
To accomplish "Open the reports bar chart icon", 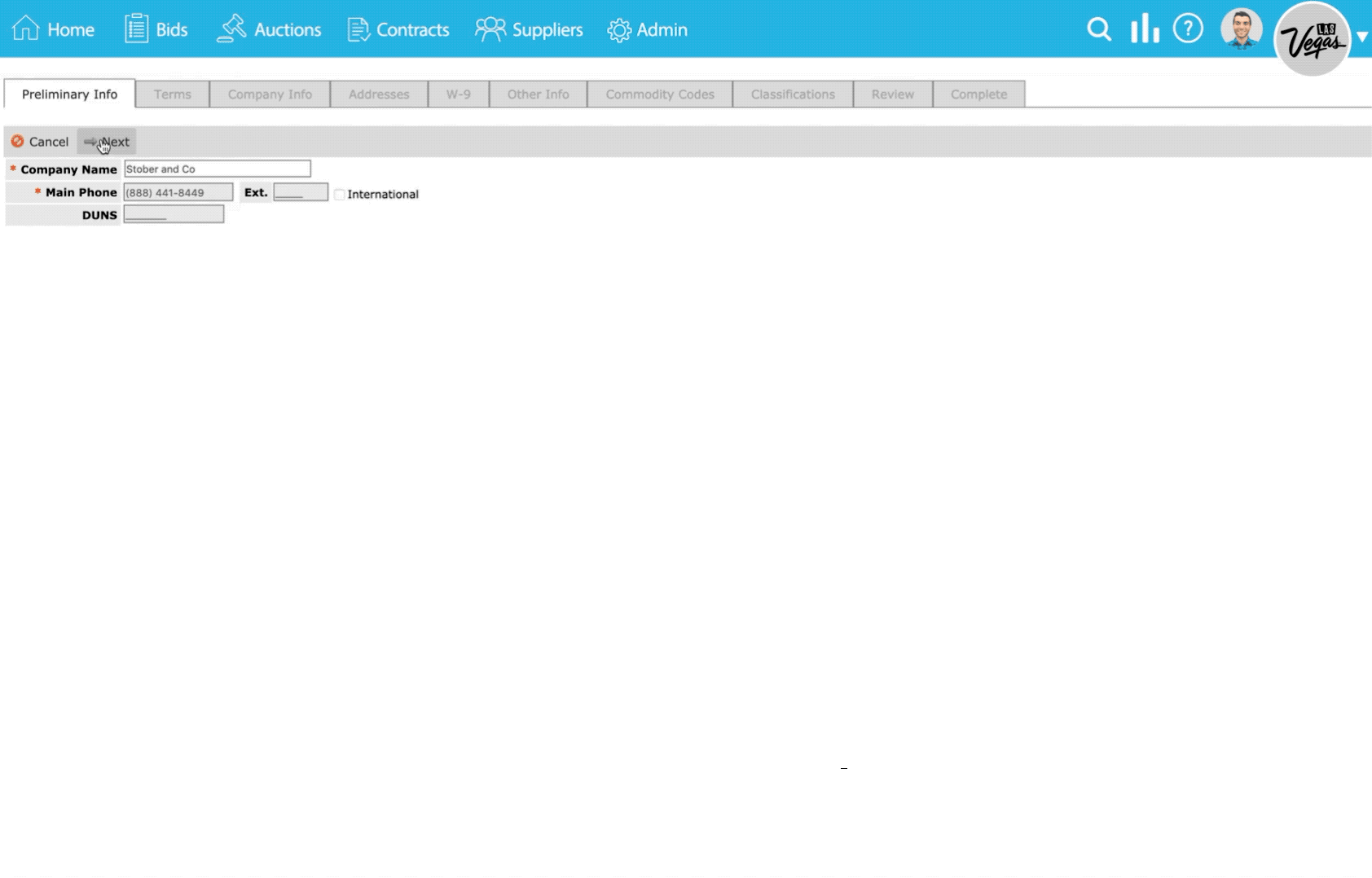I will [x=1145, y=29].
